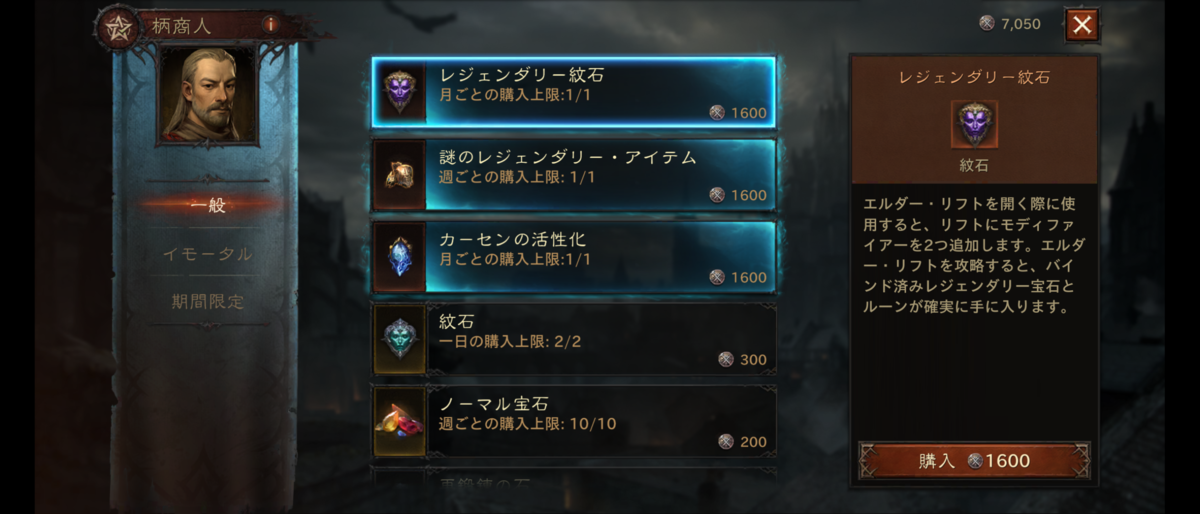Select the 一般 tab

coord(208,206)
